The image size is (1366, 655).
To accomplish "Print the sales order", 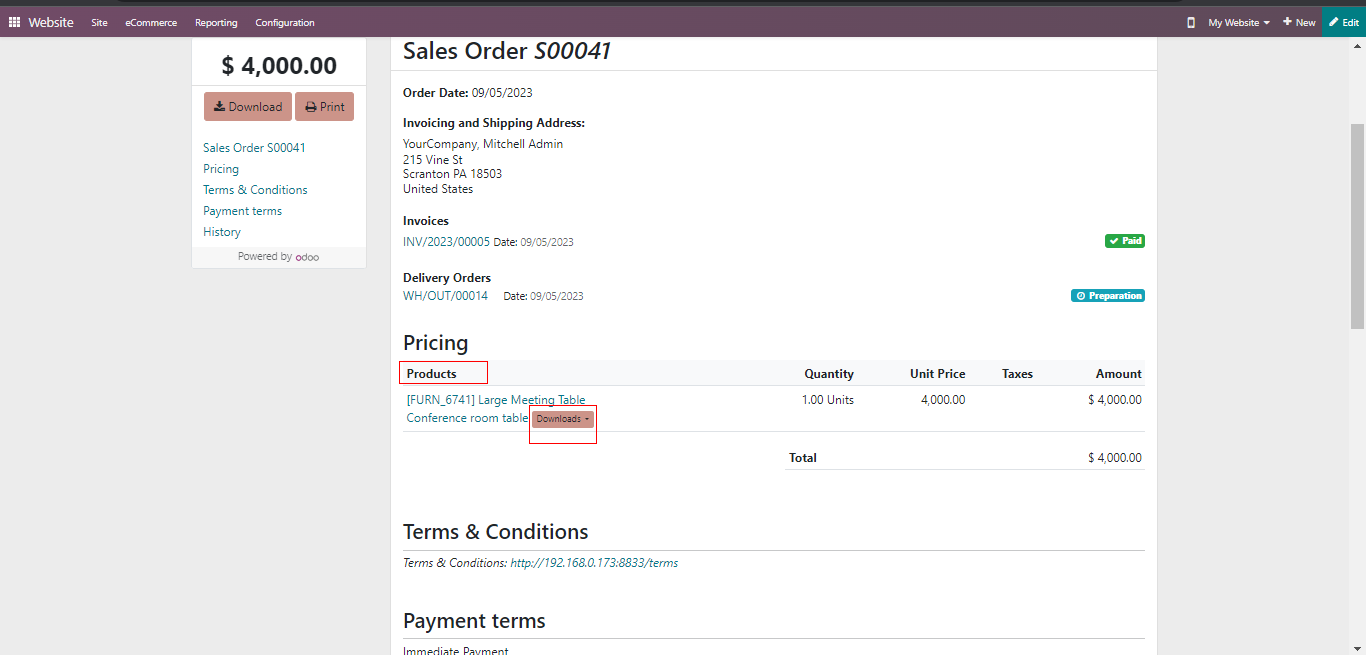I will point(325,107).
